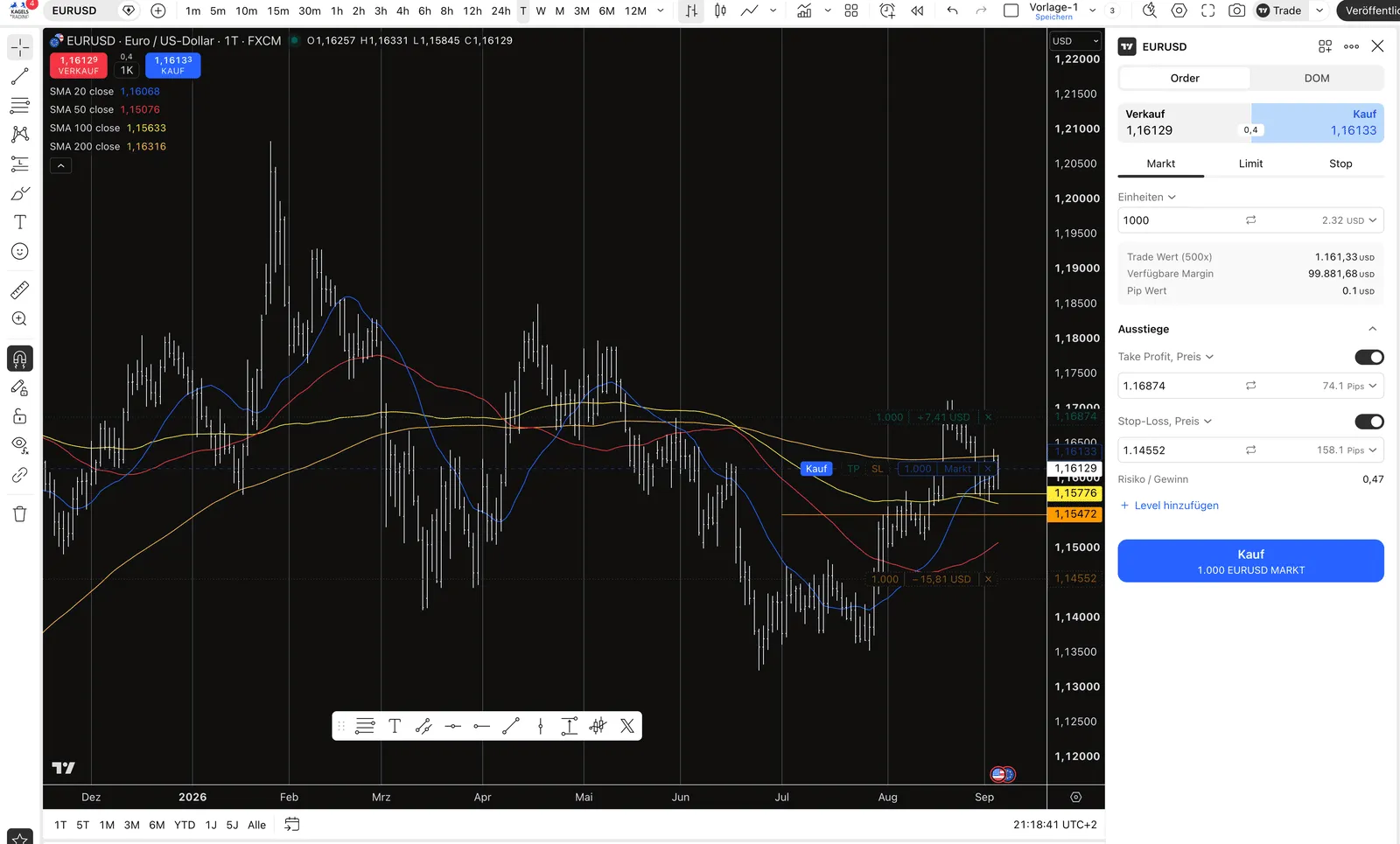Screen dimensions: 1400x844
Task: Select the crosshair cursor tool
Action: (20, 47)
